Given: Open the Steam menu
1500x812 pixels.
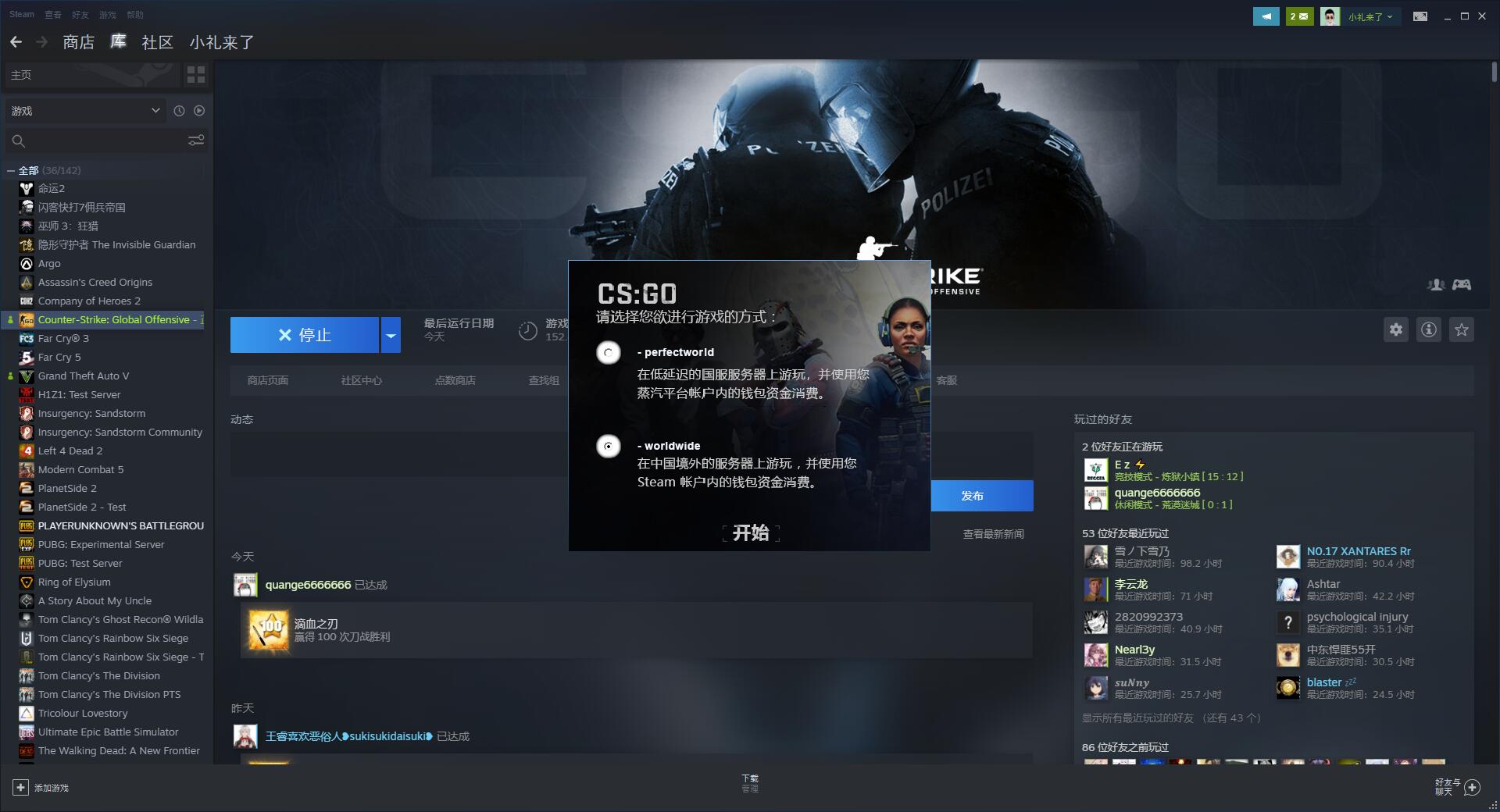Looking at the screenshot, I should click(x=22, y=14).
